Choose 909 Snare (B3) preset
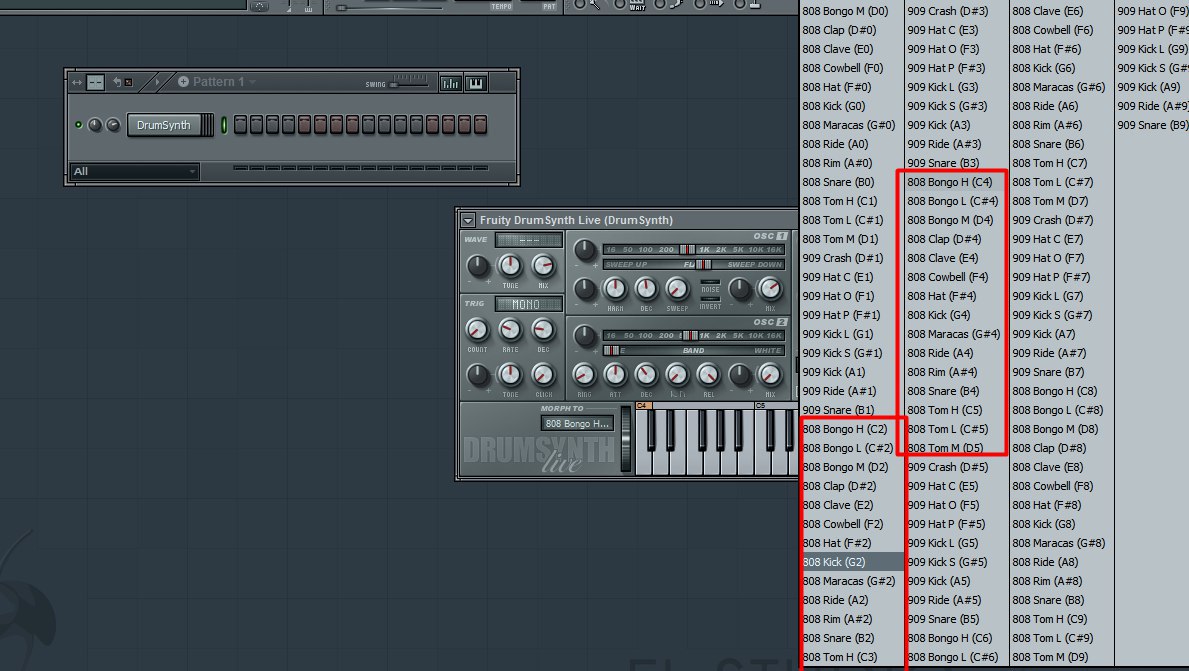 pyautogui.click(x=943, y=163)
